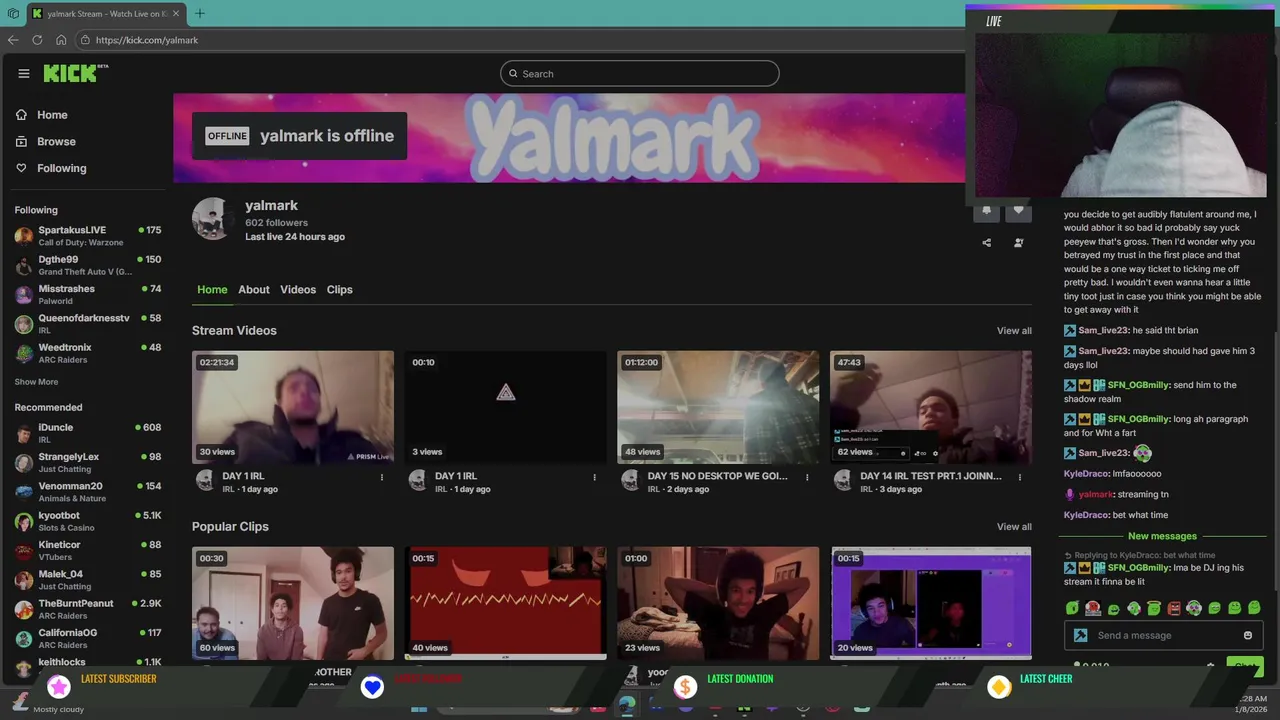1280x720 pixels.
Task: Play the 02:21:34 stream video thumbnail
Action: (x=293, y=407)
